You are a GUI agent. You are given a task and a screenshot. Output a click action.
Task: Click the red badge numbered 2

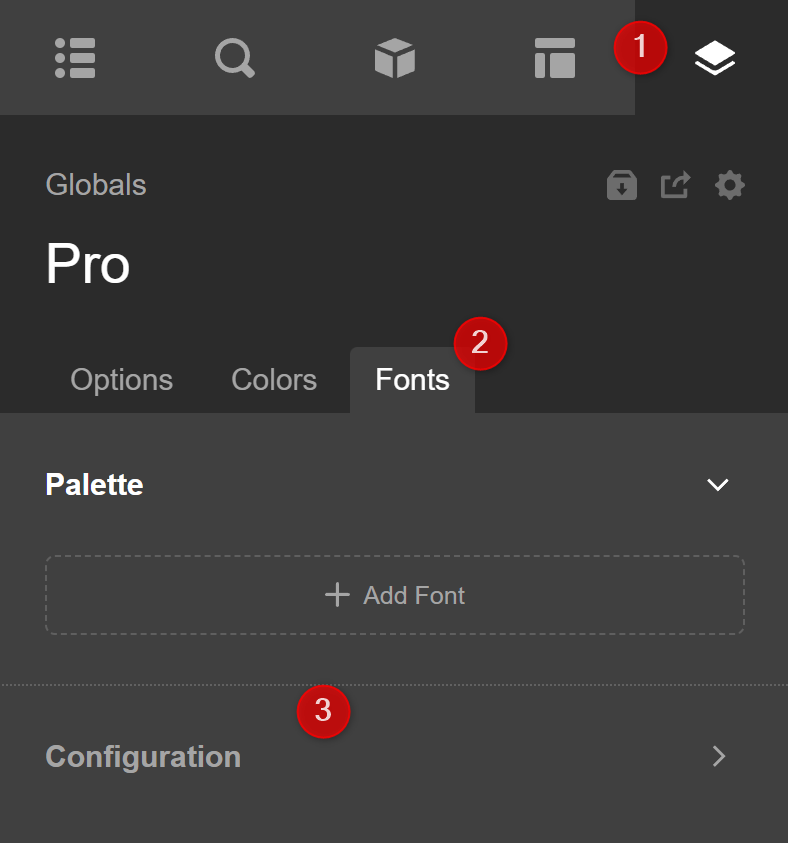point(480,343)
